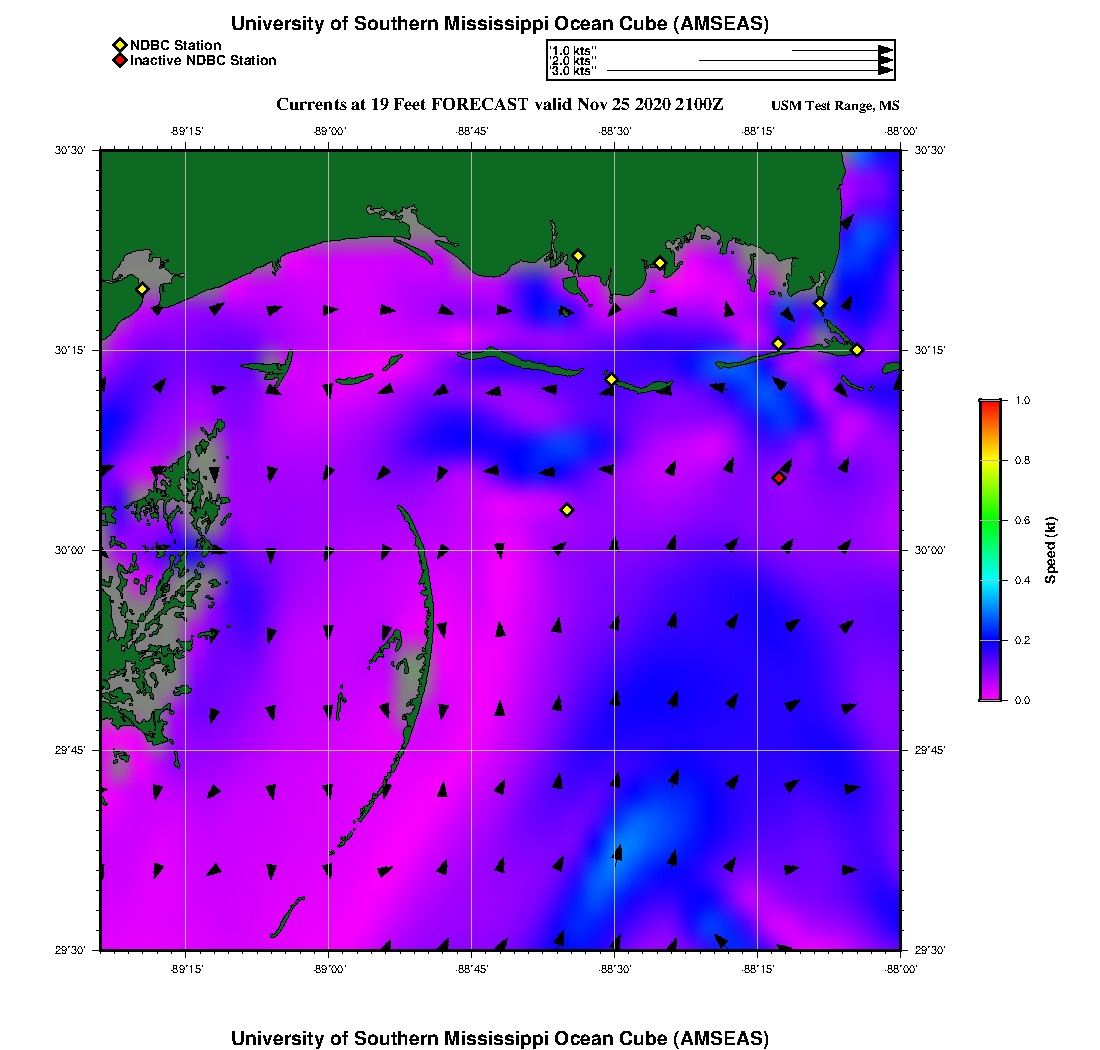Click the red diamond icon in the legend
The width and height of the screenshot is (1100, 1050).
119,60
